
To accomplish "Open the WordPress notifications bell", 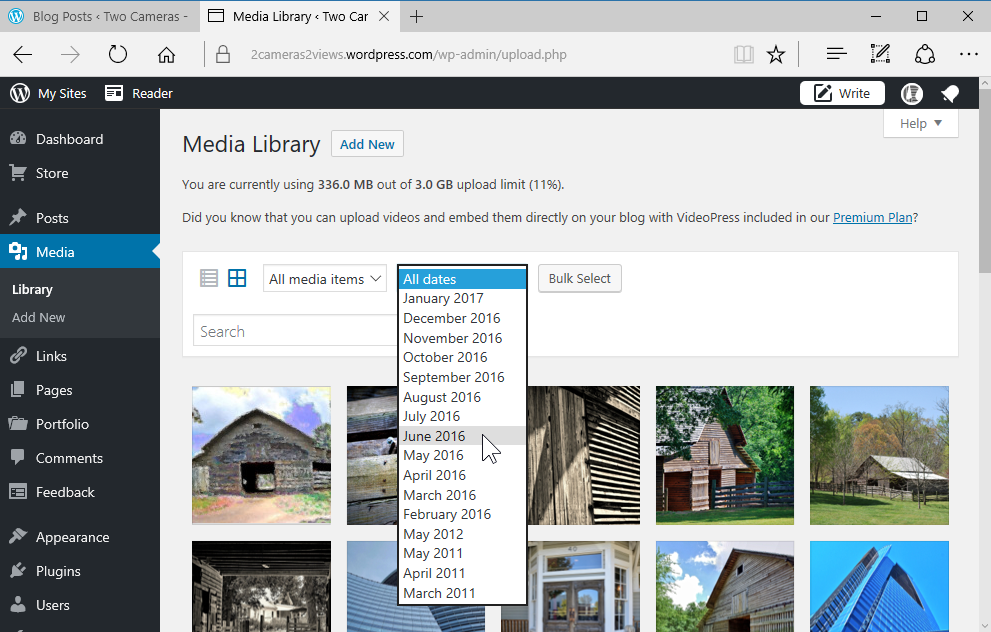I will click(950, 93).
